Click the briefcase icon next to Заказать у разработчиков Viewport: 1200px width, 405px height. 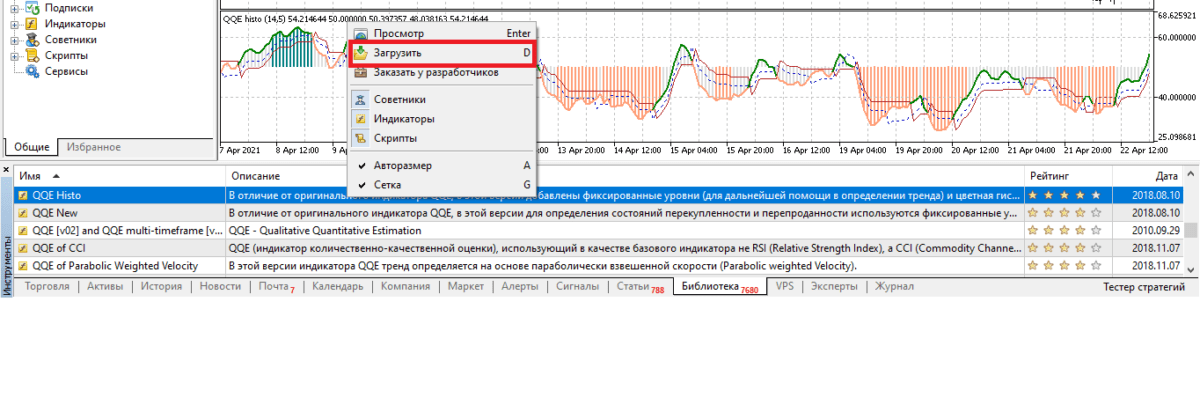[361, 72]
